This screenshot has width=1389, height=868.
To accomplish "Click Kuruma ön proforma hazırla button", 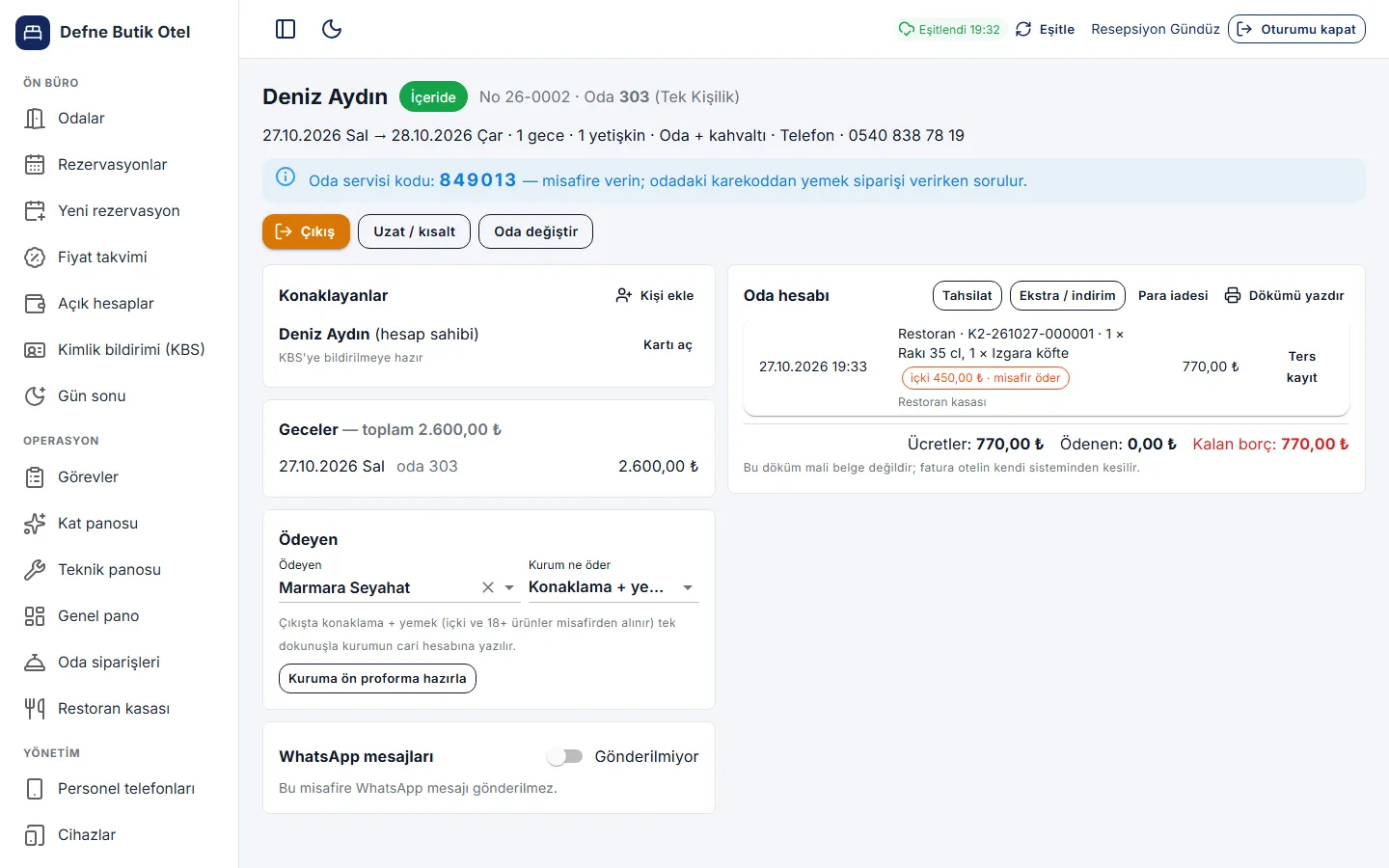I will pyautogui.click(x=377, y=678).
